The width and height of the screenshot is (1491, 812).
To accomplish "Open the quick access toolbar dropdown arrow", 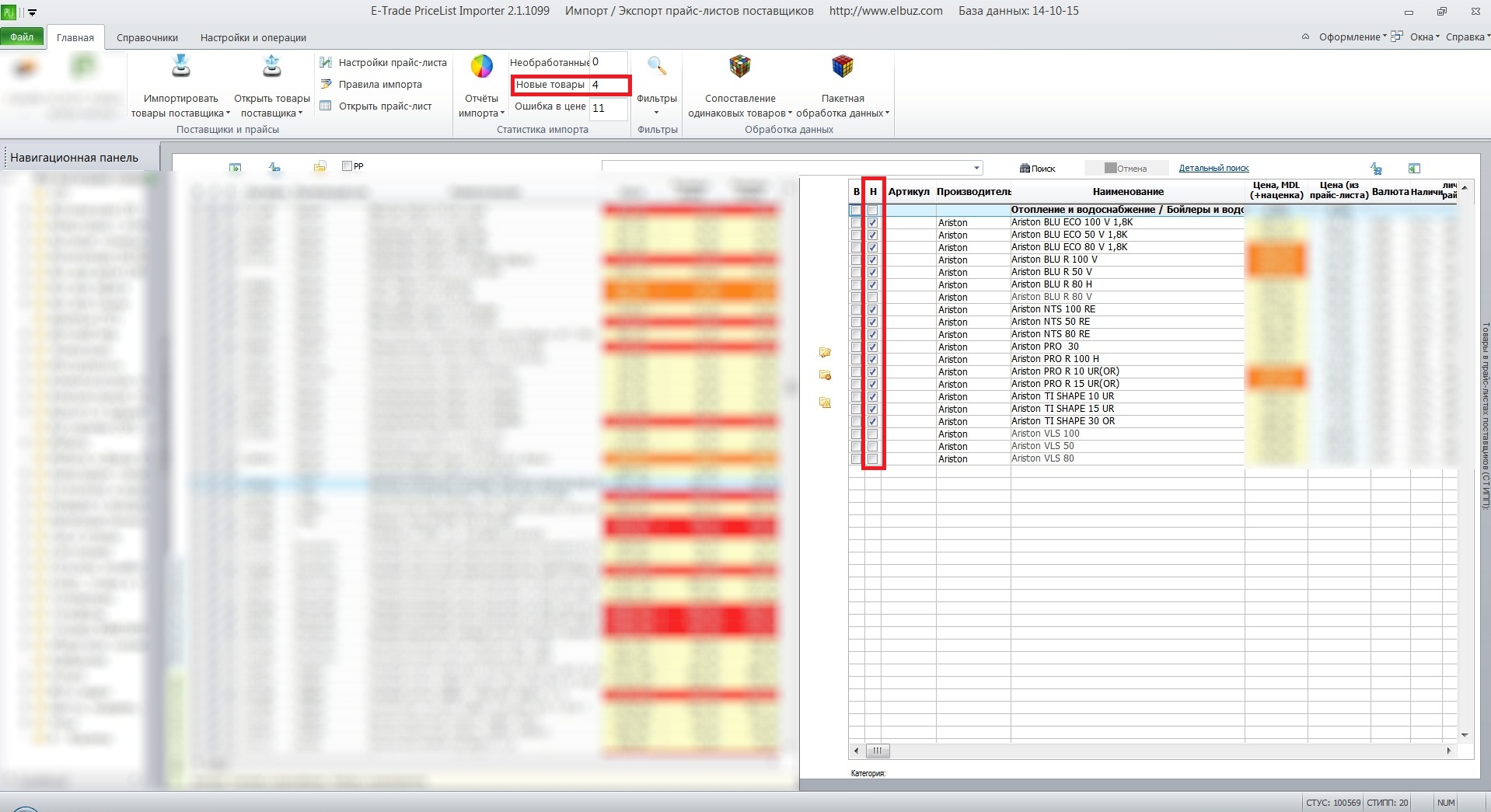I will tap(33, 12).
